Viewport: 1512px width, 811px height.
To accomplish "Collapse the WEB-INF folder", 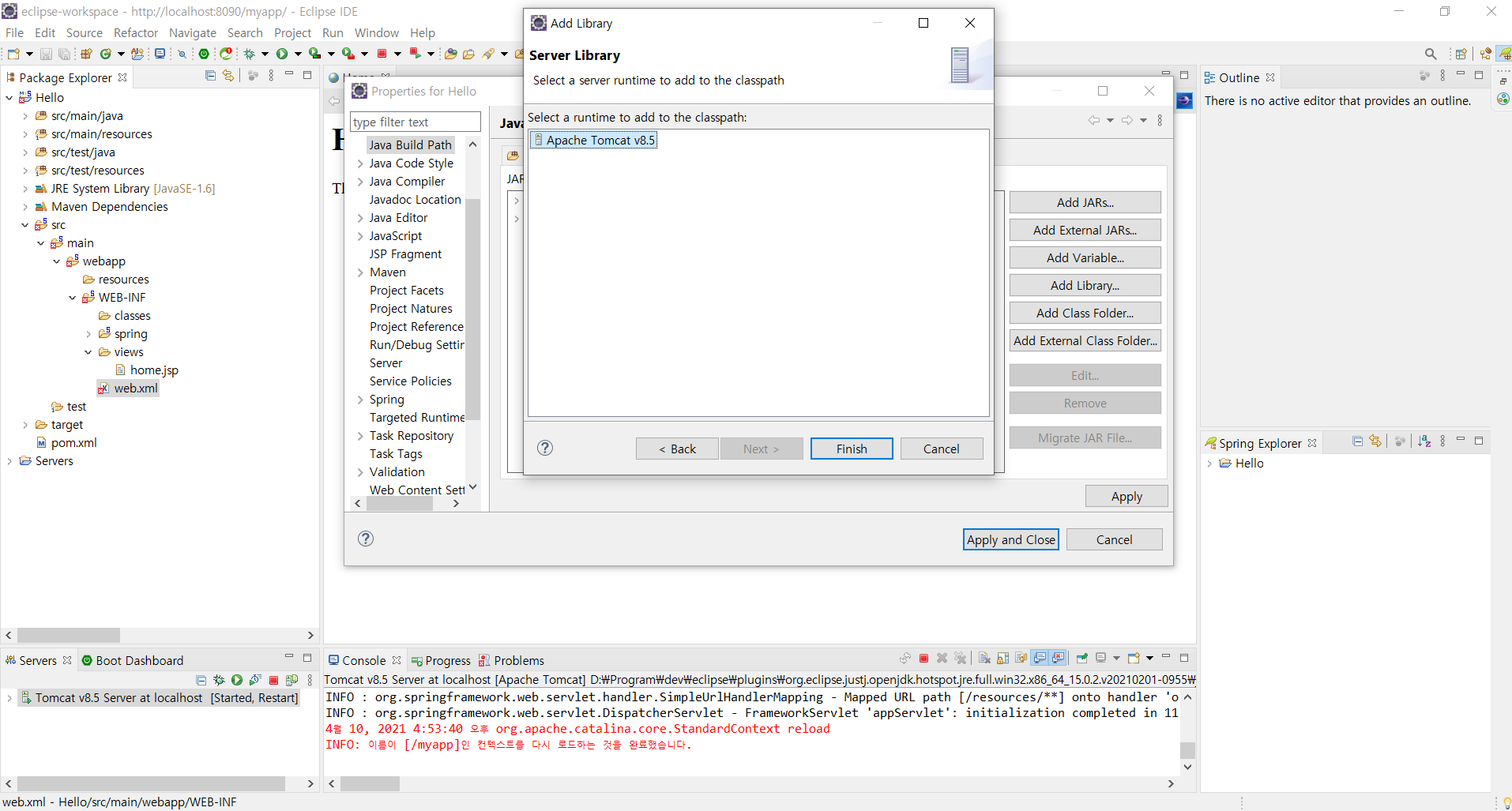I will tap(72, 298).
